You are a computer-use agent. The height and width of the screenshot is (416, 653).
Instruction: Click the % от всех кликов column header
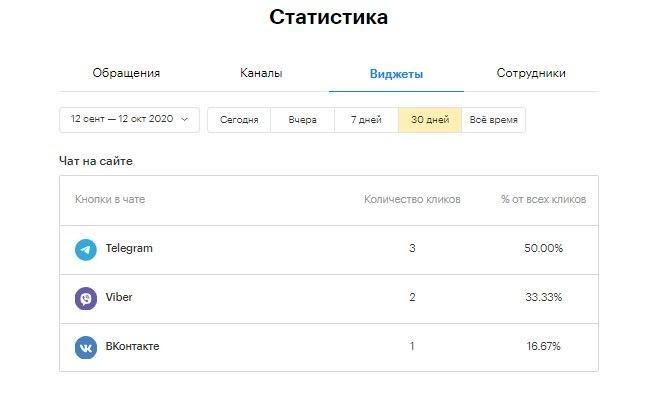point(543,199)
